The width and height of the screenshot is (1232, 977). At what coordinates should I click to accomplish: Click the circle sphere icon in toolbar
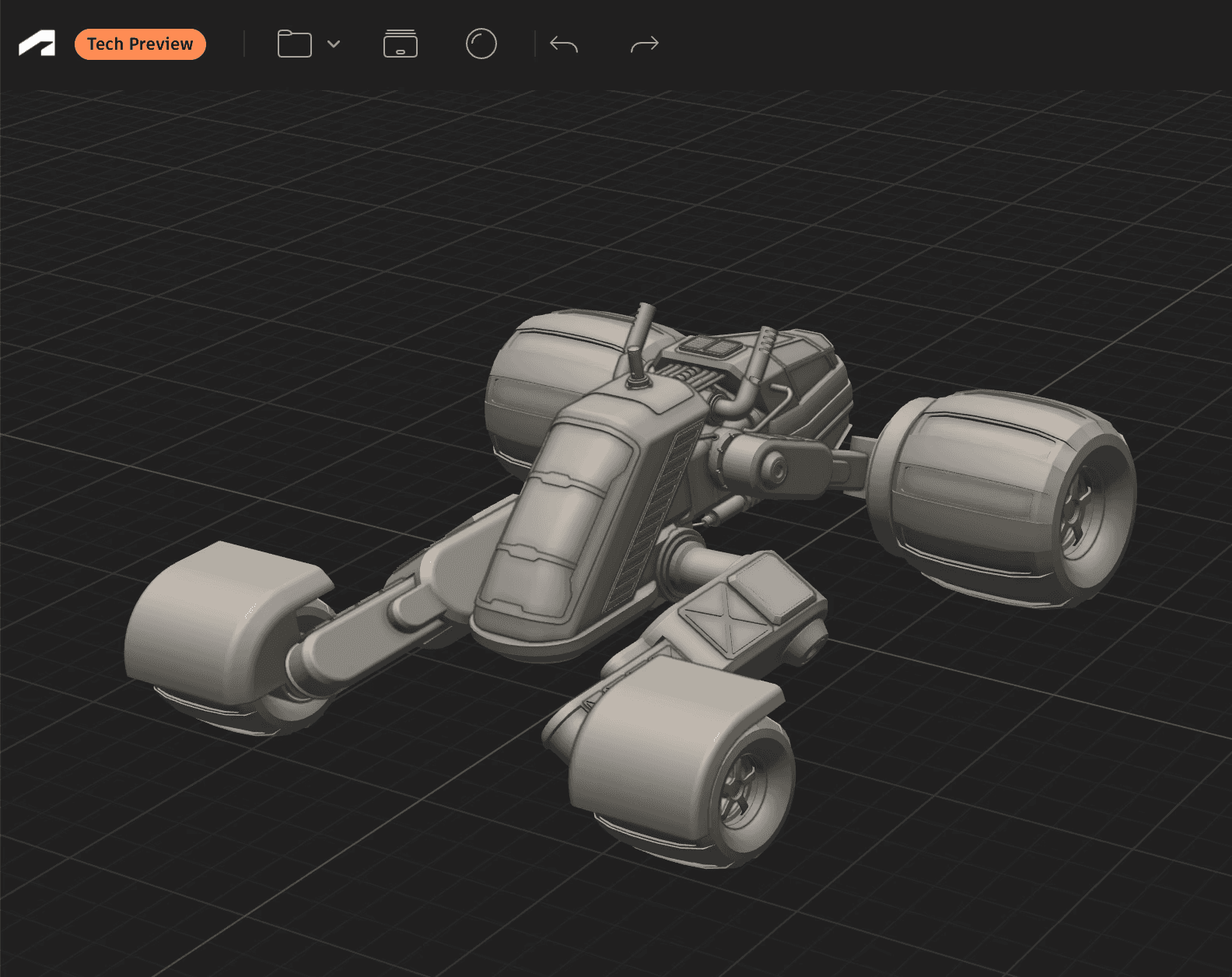click(x=481, y=44)
